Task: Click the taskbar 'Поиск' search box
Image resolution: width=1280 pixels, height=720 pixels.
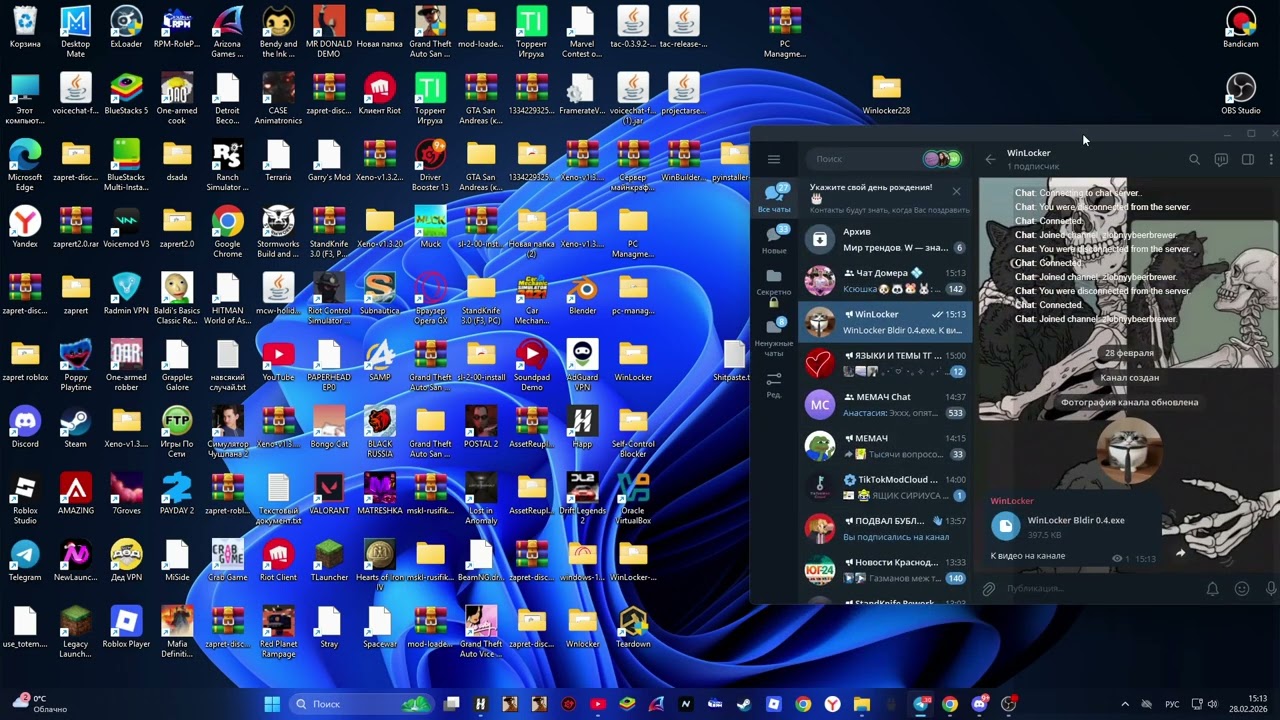Action: tap(362, 704)
